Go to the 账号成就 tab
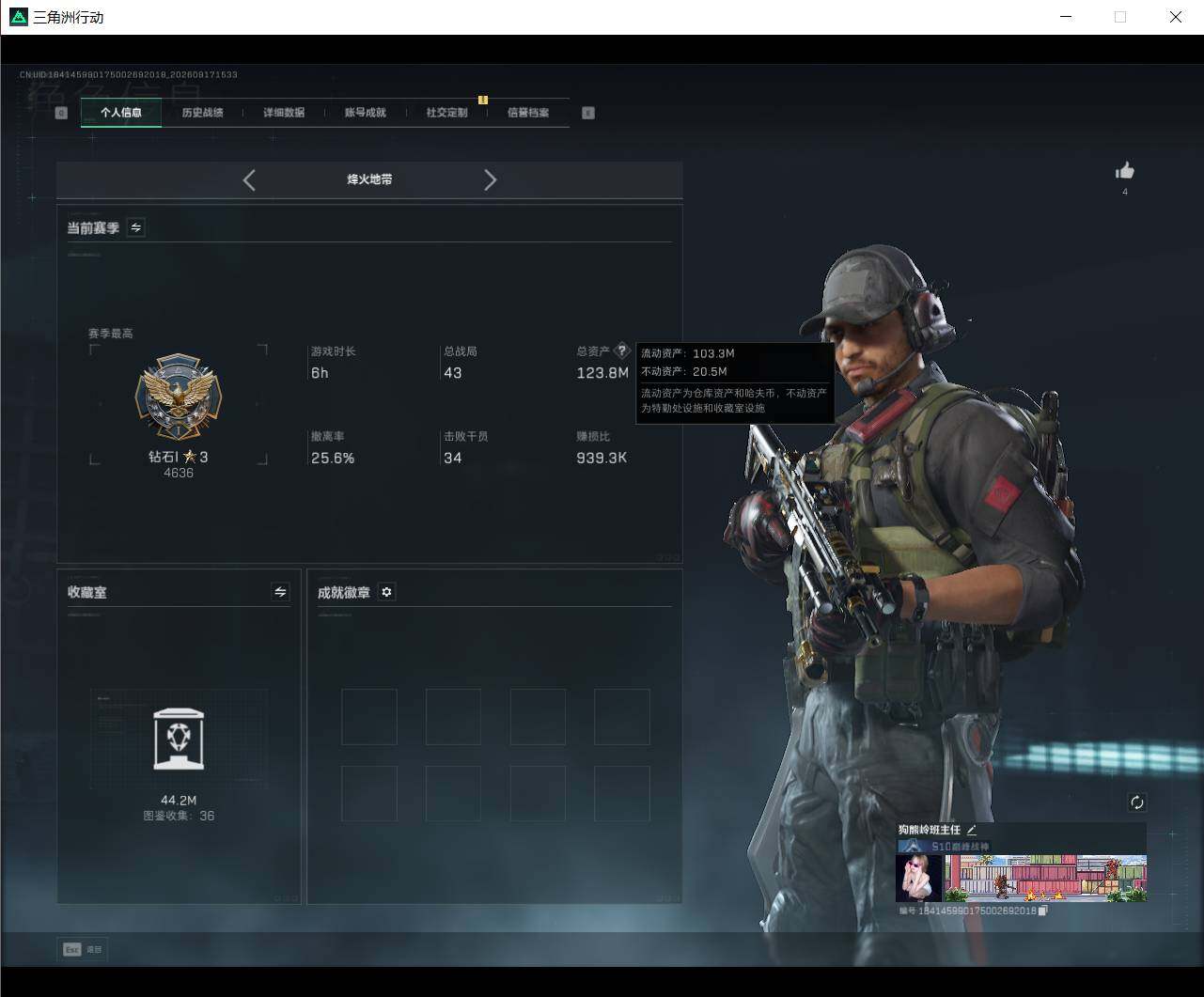The image size is (1204, 997). 365,113
